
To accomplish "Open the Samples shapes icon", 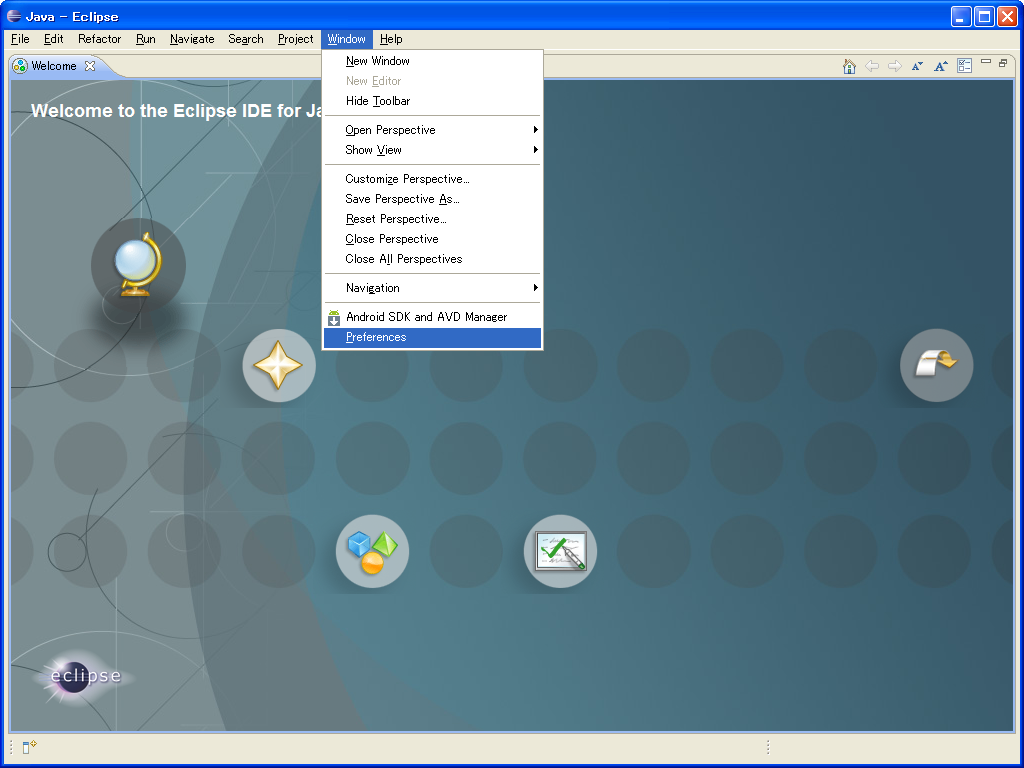I will coord(372,551).
